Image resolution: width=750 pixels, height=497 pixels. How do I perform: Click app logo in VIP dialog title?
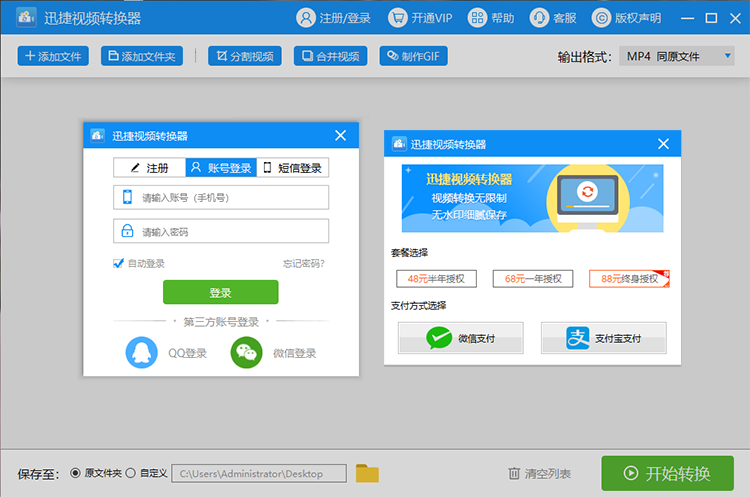coord(399,144)
